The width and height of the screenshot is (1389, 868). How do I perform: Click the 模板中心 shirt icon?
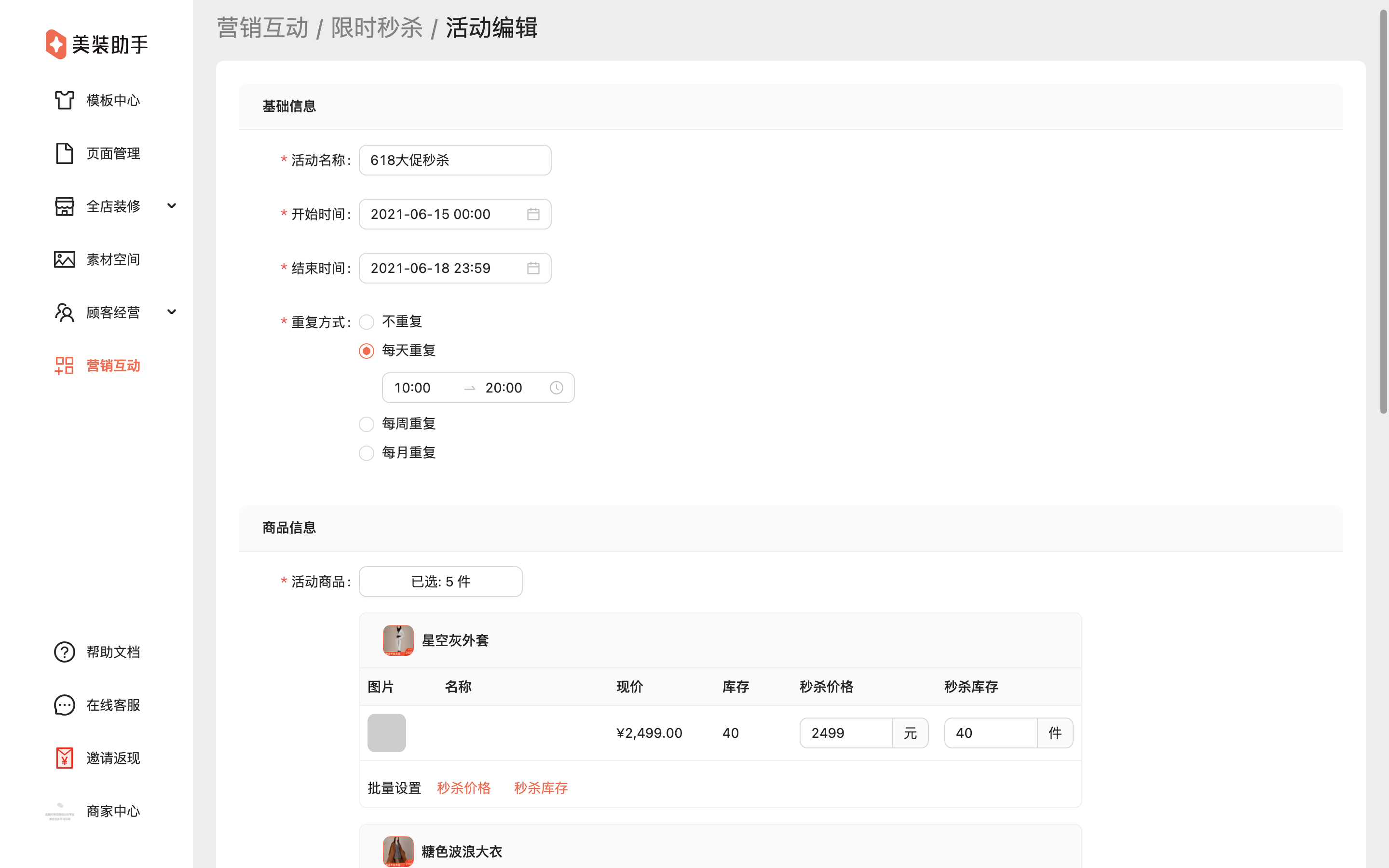[64, 100]
